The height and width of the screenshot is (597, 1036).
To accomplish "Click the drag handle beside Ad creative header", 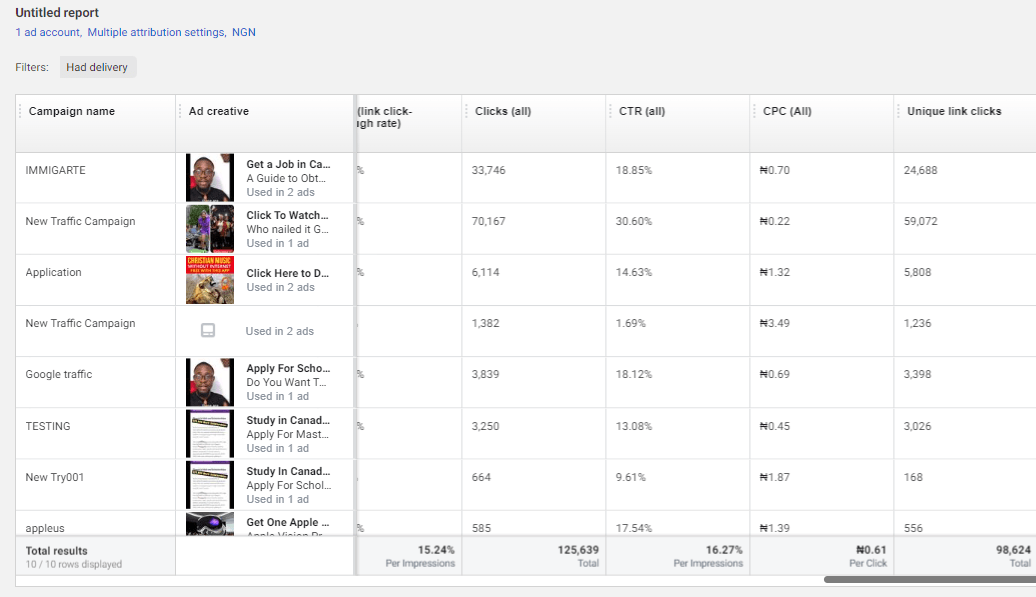I will pyautogui.click(x=181, y=111).
